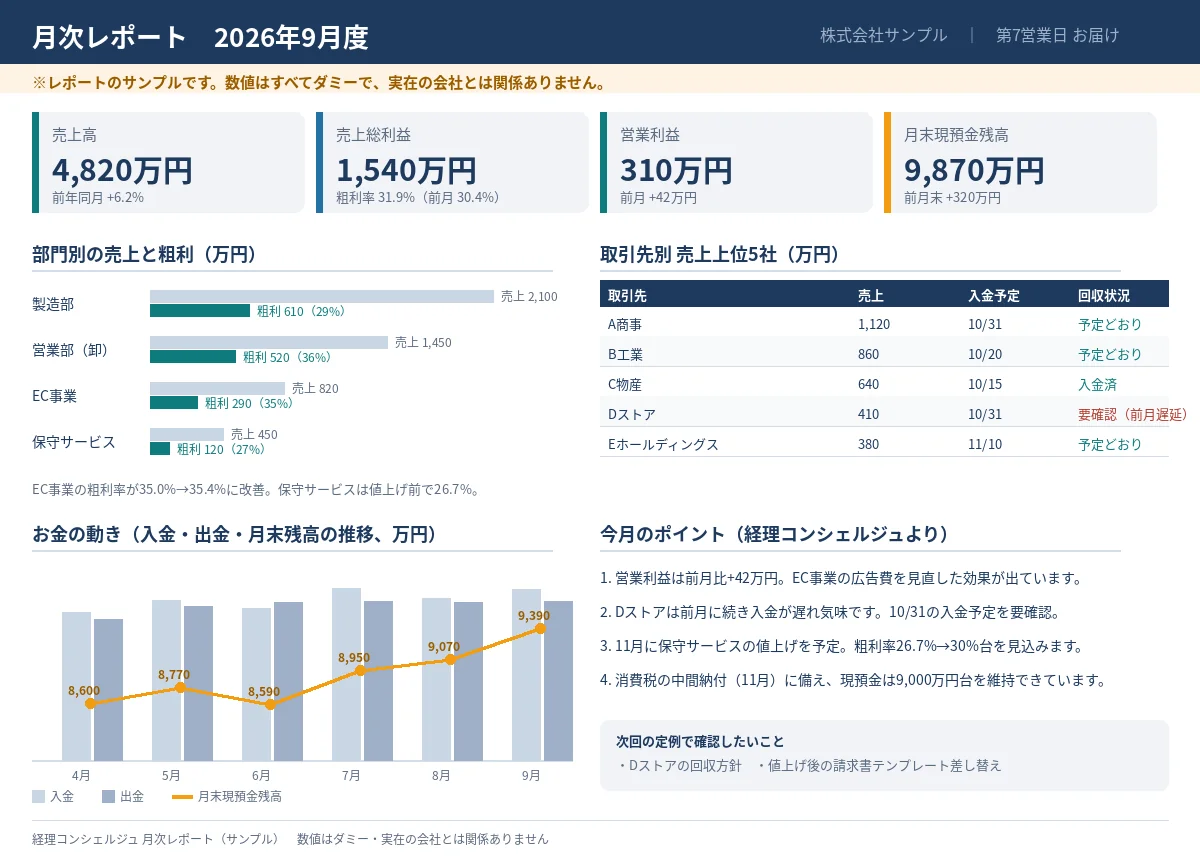Select the Dストア row name
This screenshot has width=1200, height=860.
(x=632, y=414)
